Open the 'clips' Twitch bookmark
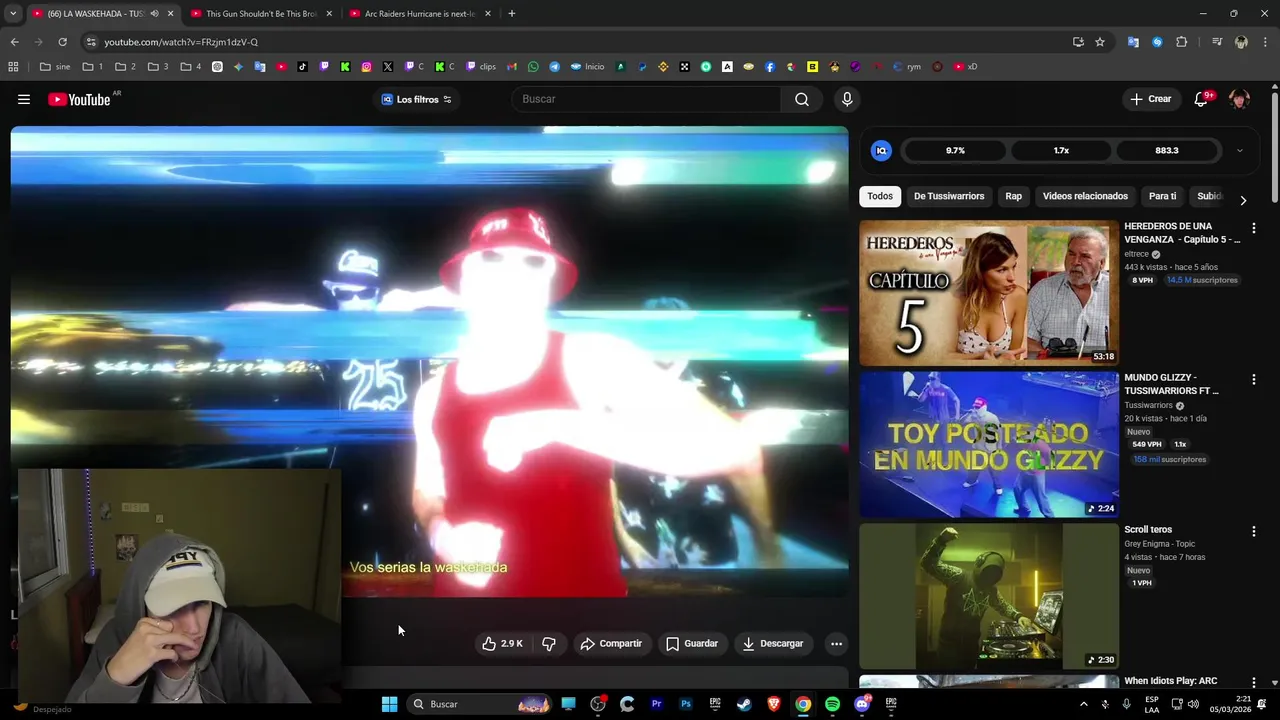 coord(481,67)
